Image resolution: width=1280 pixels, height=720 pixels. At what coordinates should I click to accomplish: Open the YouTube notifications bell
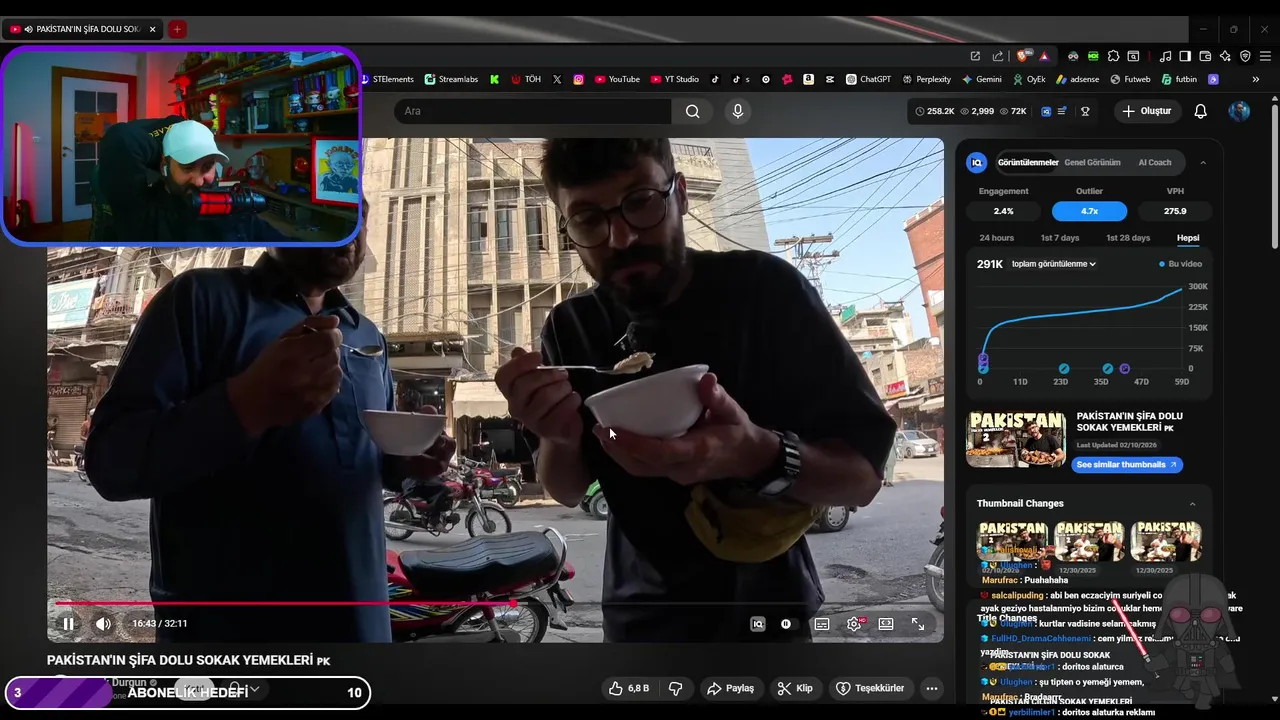click(1201, 111)
